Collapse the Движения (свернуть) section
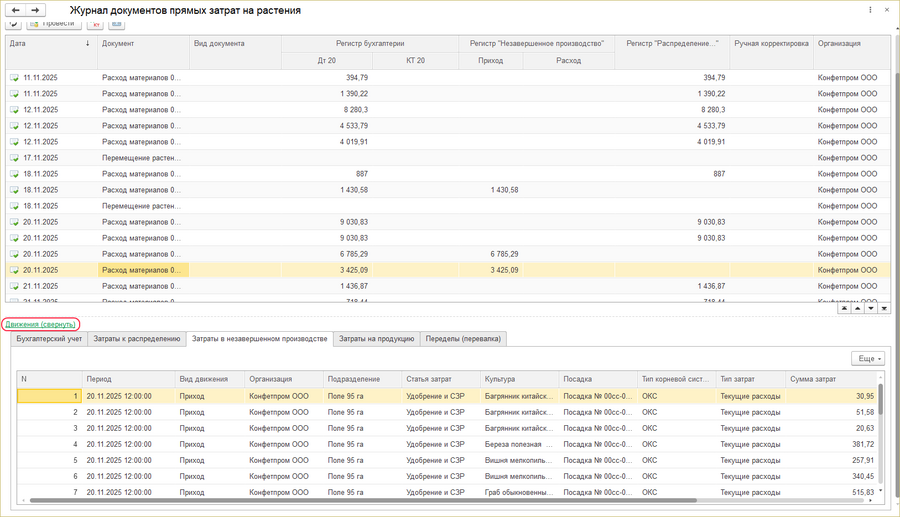 pos(41,324)
